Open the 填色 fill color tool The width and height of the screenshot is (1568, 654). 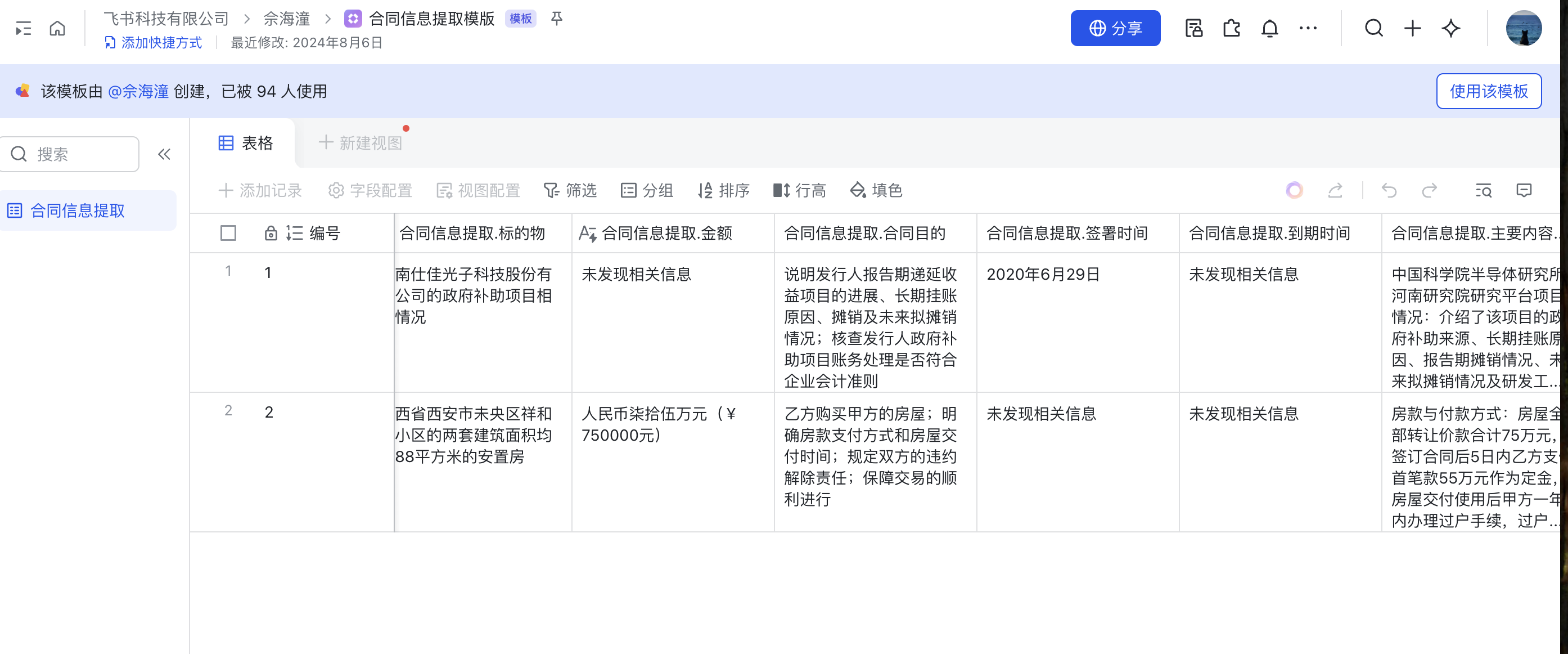876,191
